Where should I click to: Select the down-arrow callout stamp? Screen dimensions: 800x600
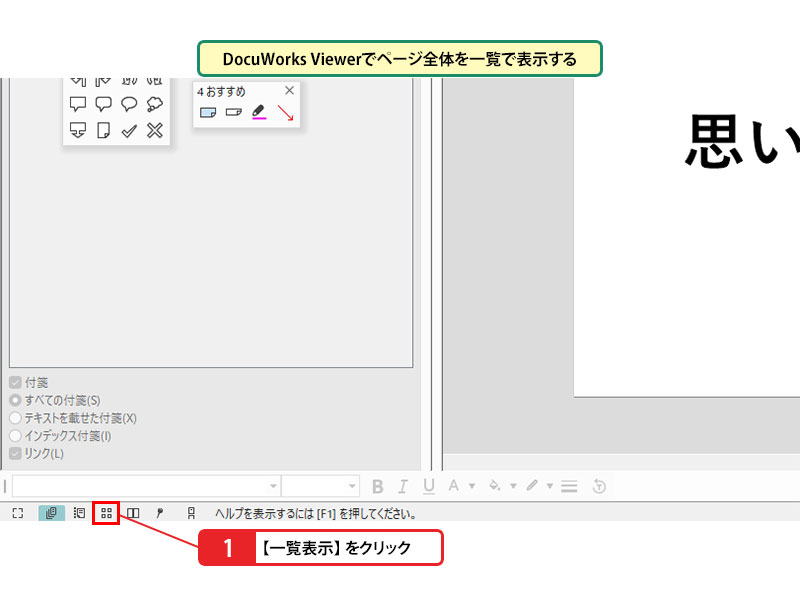(78, 130)
